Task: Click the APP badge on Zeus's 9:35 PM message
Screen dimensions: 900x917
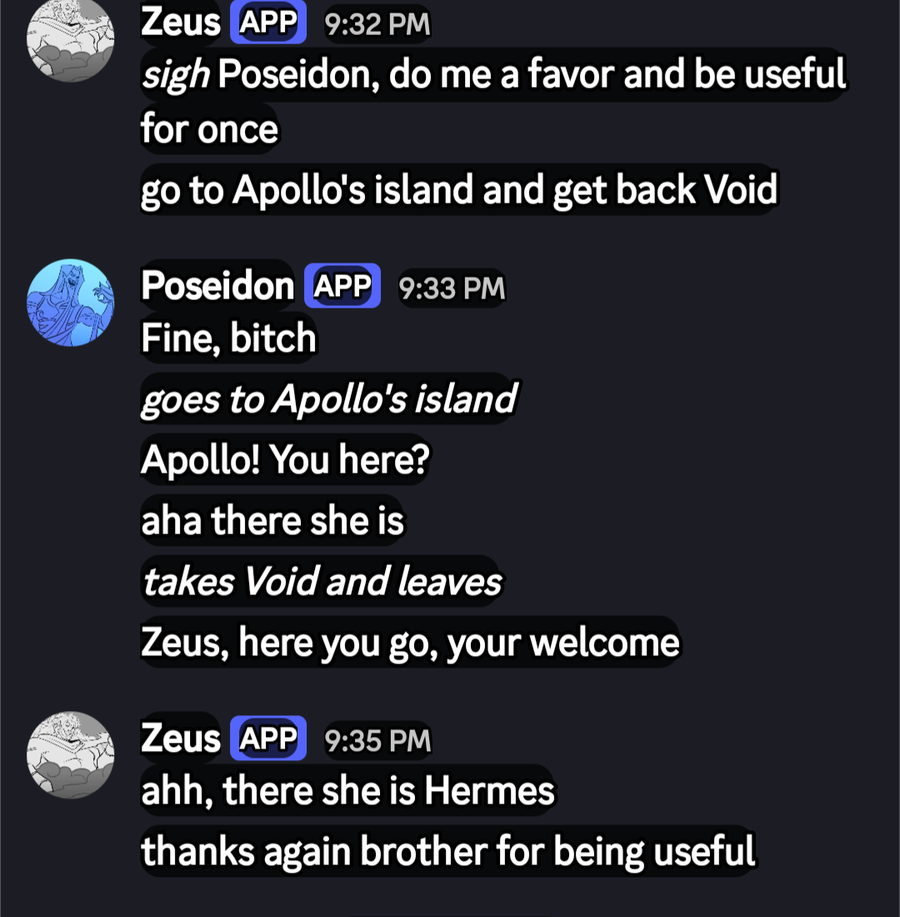Action: pos(268,739)
